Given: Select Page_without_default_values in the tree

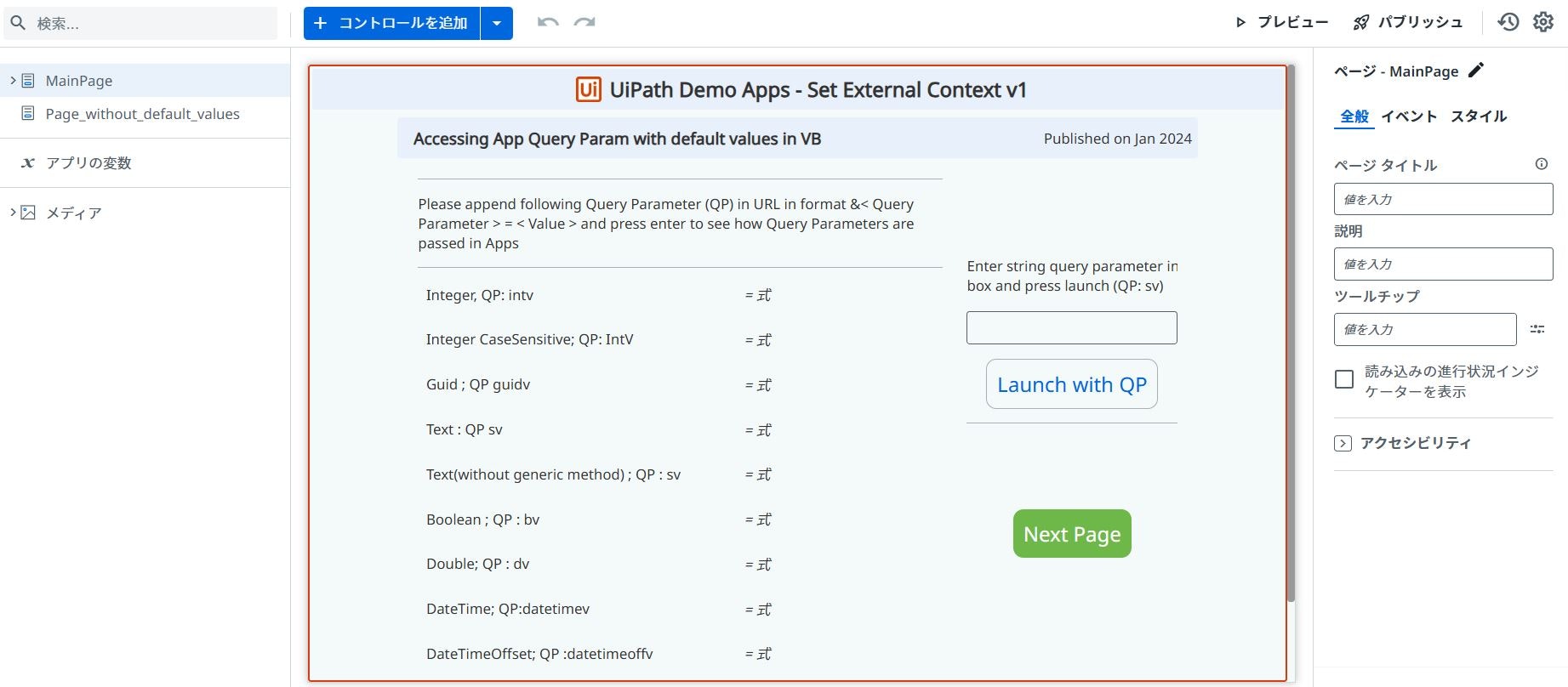Looking at the screenshot, I should click(x=145, y=114).
